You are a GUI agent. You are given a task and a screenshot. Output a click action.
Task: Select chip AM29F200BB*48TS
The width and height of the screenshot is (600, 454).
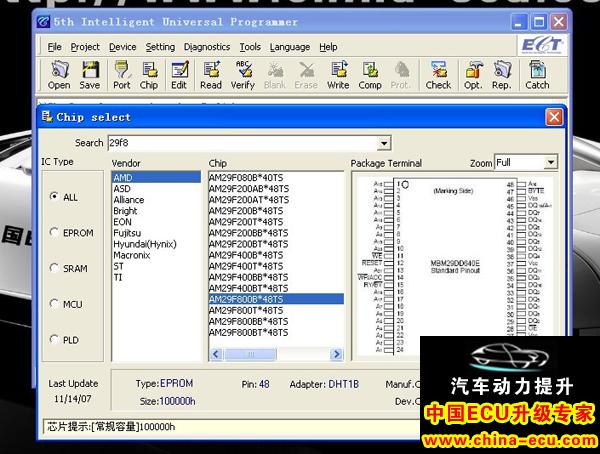pyautogui.click(x=276, y=233)
